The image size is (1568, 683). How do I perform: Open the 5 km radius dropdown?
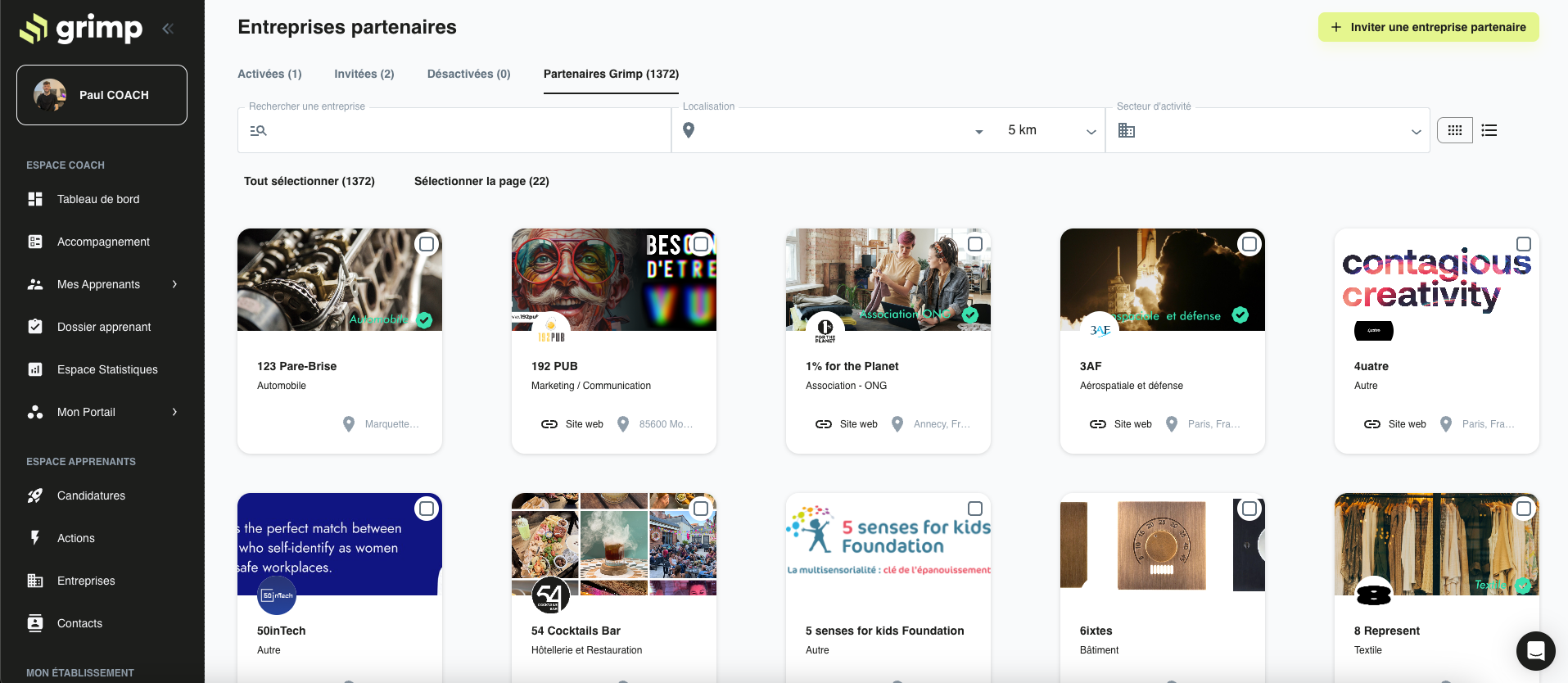(x=1051, y=130)
